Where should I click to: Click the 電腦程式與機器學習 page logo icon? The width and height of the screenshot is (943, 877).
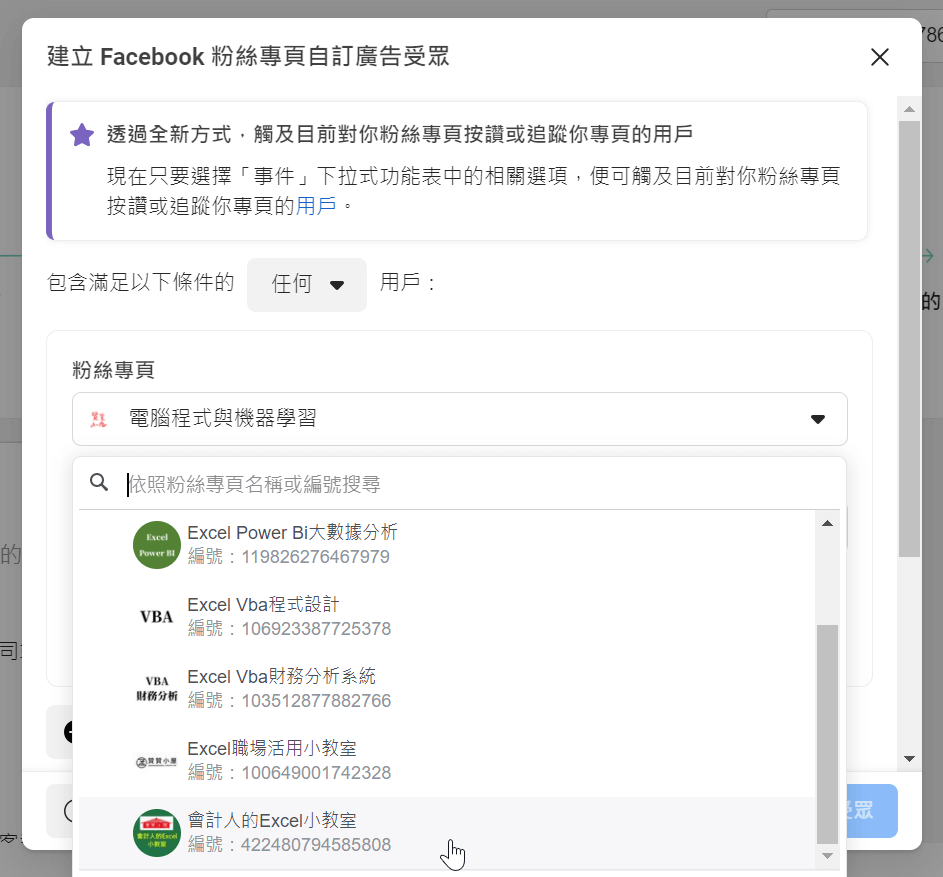tap(99, 419)
